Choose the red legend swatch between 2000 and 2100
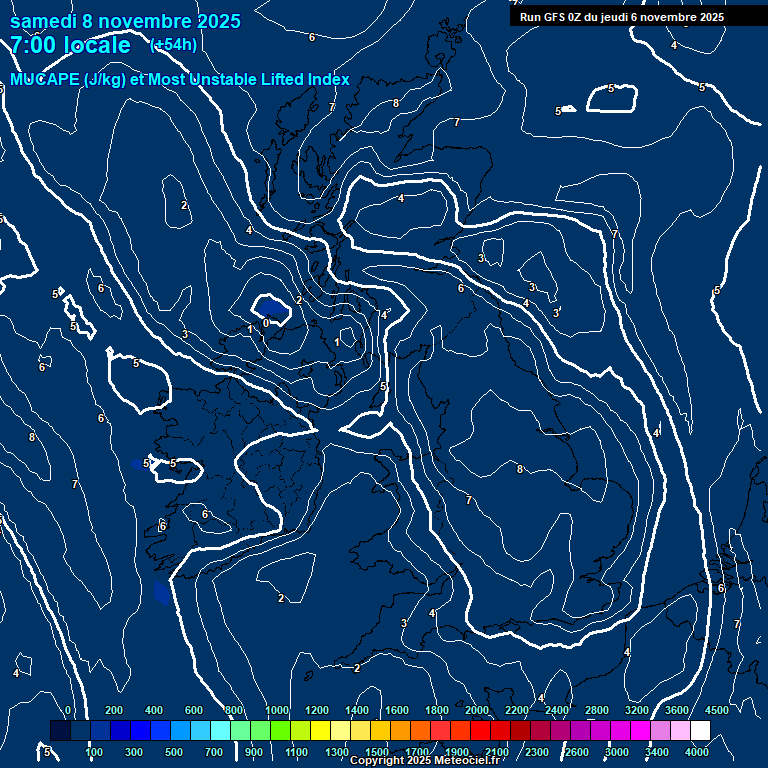This screenshot has width=768, height=768. [x=480, y=730]
